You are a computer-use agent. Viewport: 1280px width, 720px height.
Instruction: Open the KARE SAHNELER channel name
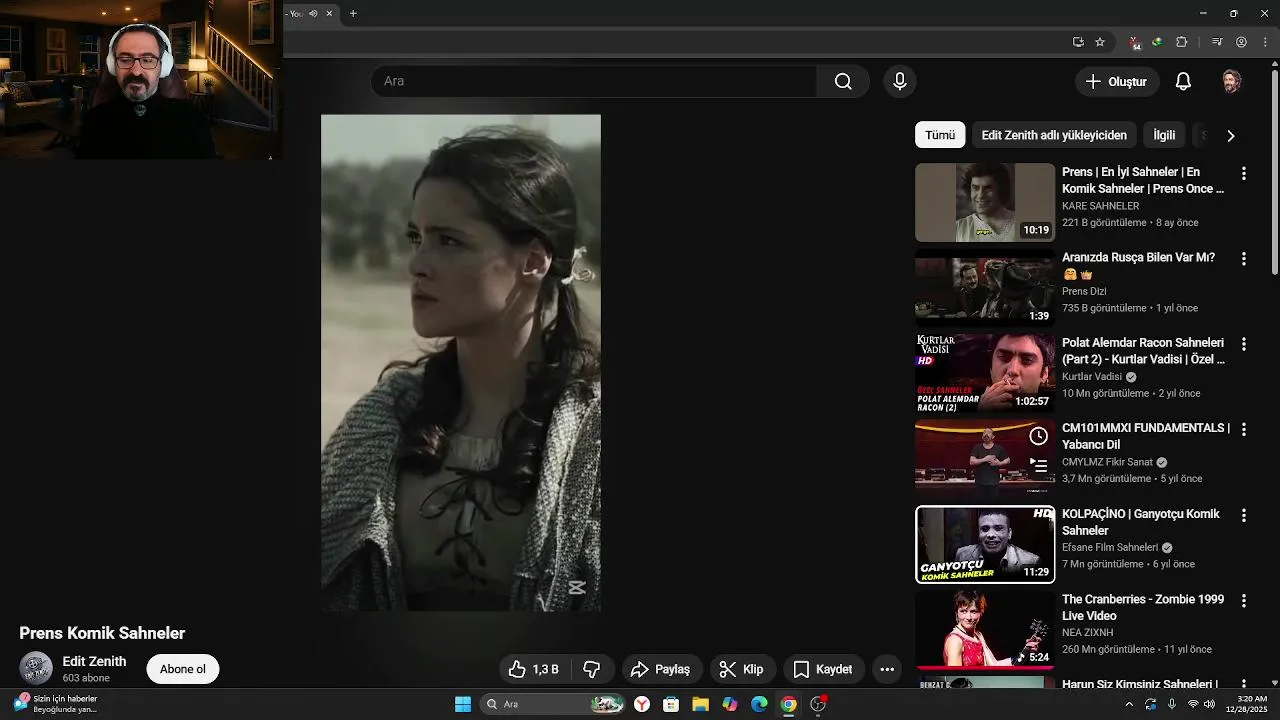(x=1100, y=206)
